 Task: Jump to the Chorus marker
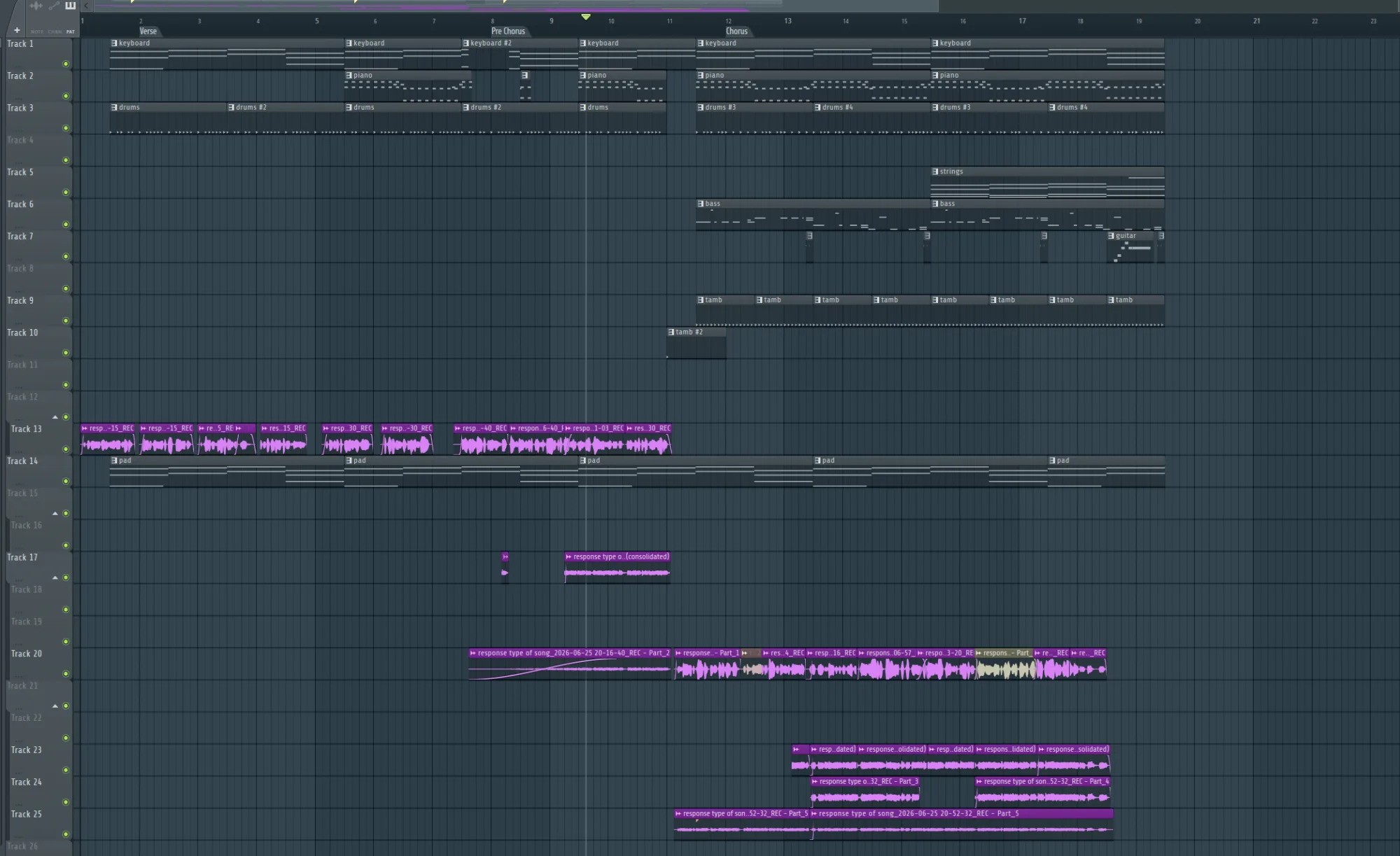click(736, 31)
